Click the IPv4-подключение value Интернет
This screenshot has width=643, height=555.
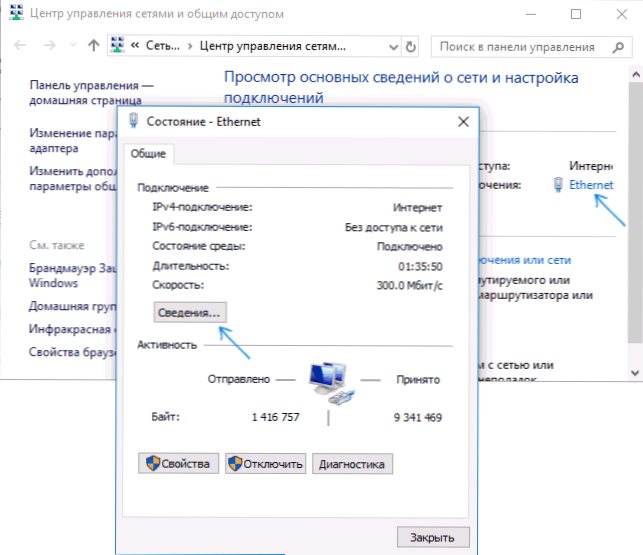(417, 208)
